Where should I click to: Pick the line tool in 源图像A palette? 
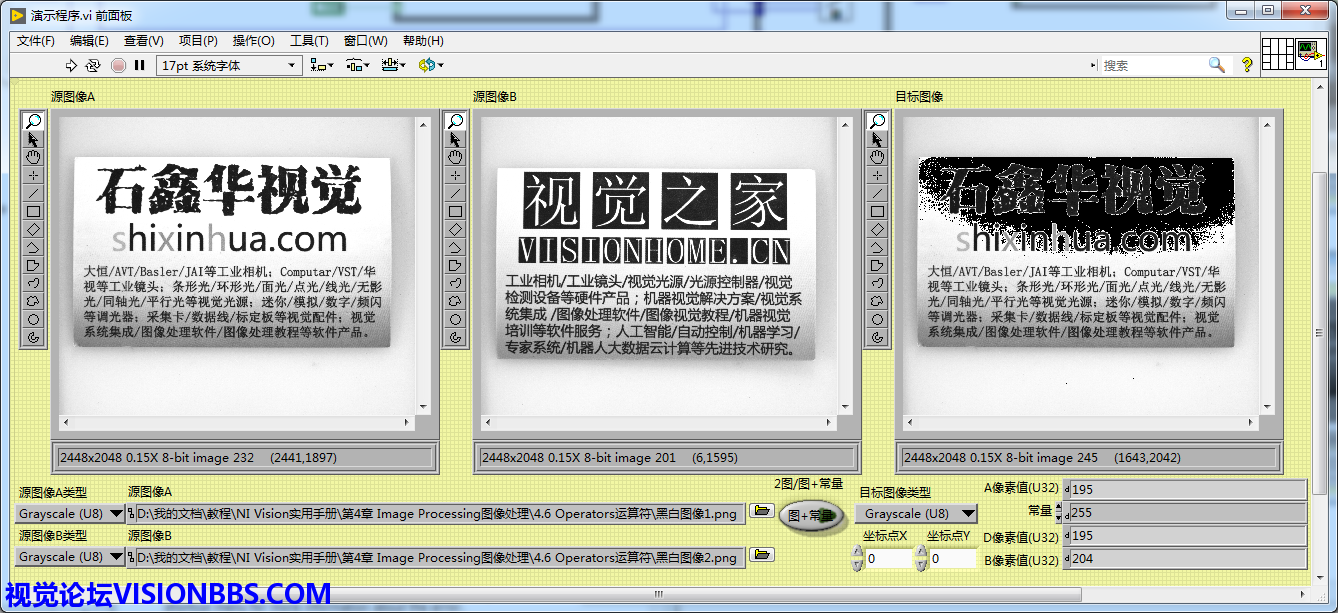(x=33, y=193)
